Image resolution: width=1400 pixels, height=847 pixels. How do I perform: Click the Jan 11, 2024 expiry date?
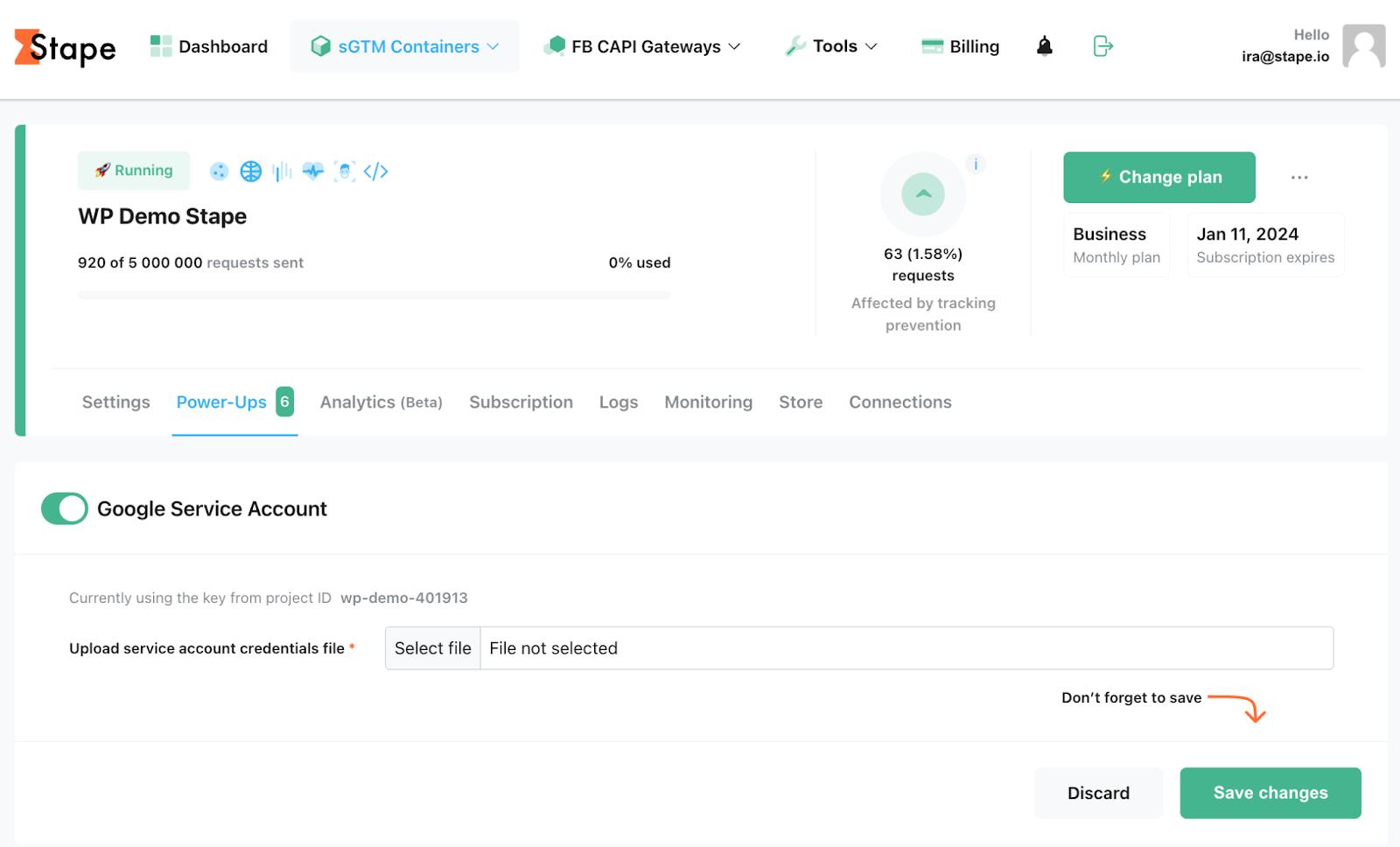pyautogui.click(x=1248, y=234)
